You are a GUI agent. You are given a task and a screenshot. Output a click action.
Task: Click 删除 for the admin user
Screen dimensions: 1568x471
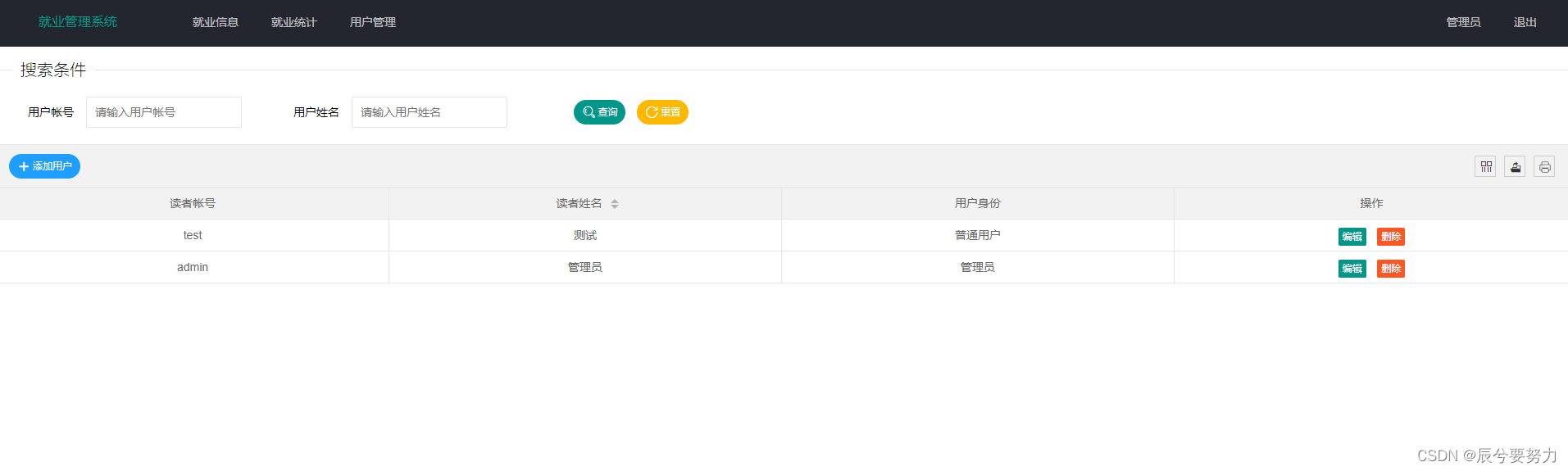pyautogui.click(x=1390, y=269)
